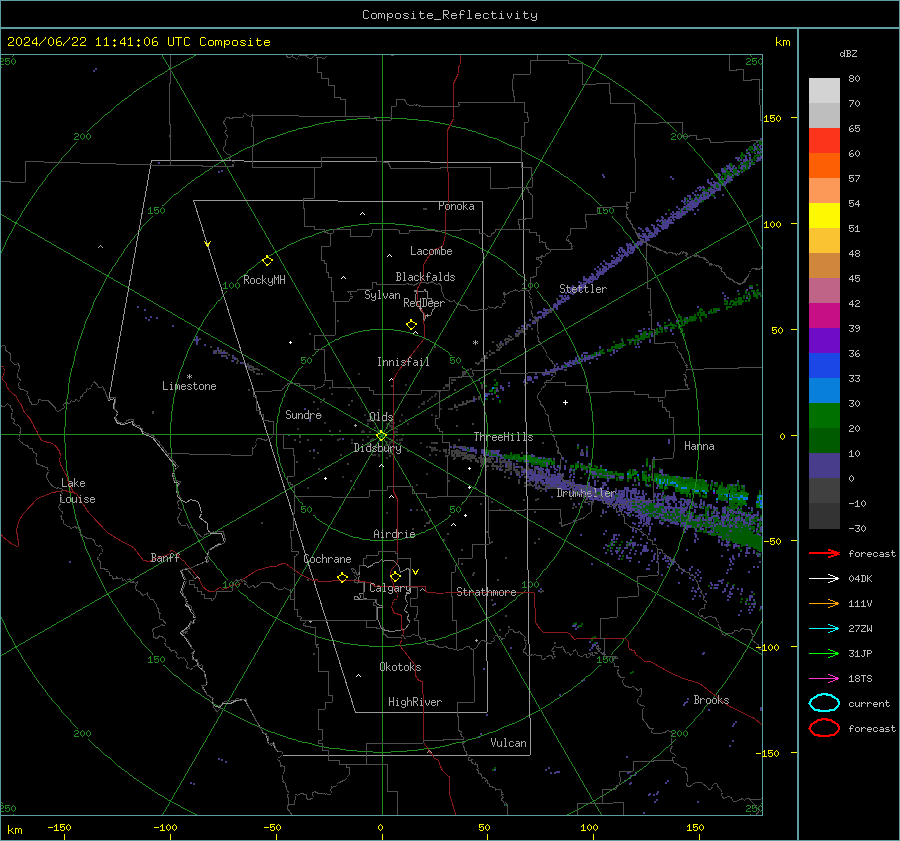Click the yellow diamond marker near RockyMH

pos(267,261)
